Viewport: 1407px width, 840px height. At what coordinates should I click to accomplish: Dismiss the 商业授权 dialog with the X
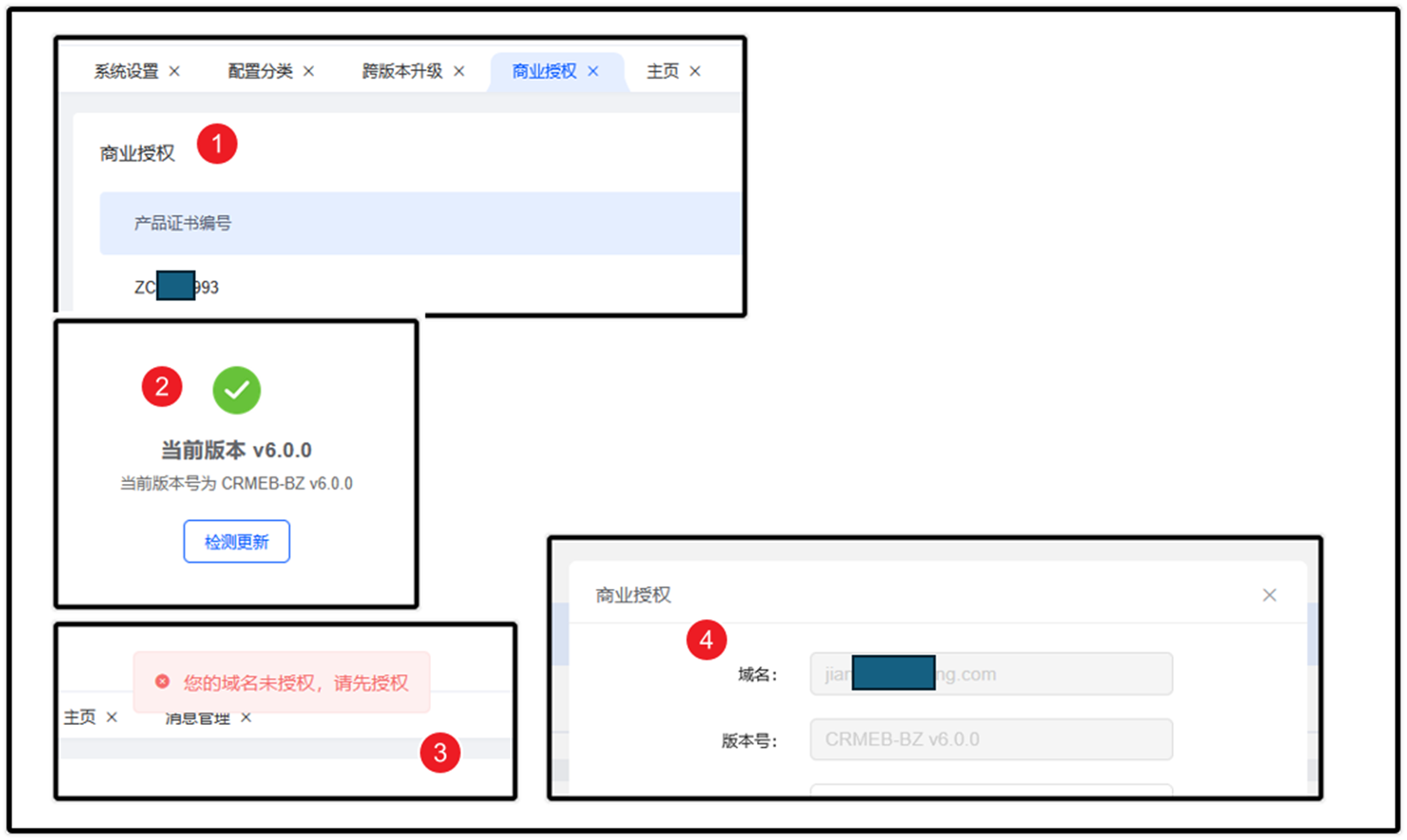click(x=1269, y=596)
